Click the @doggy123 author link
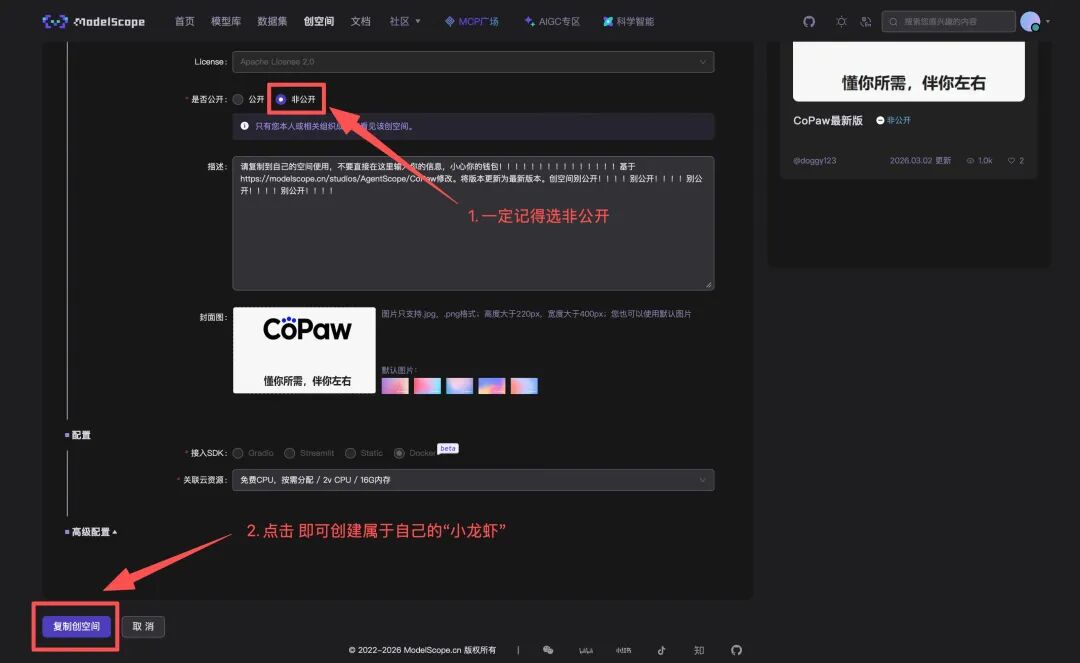1080x663 pixels. [814, 160]
